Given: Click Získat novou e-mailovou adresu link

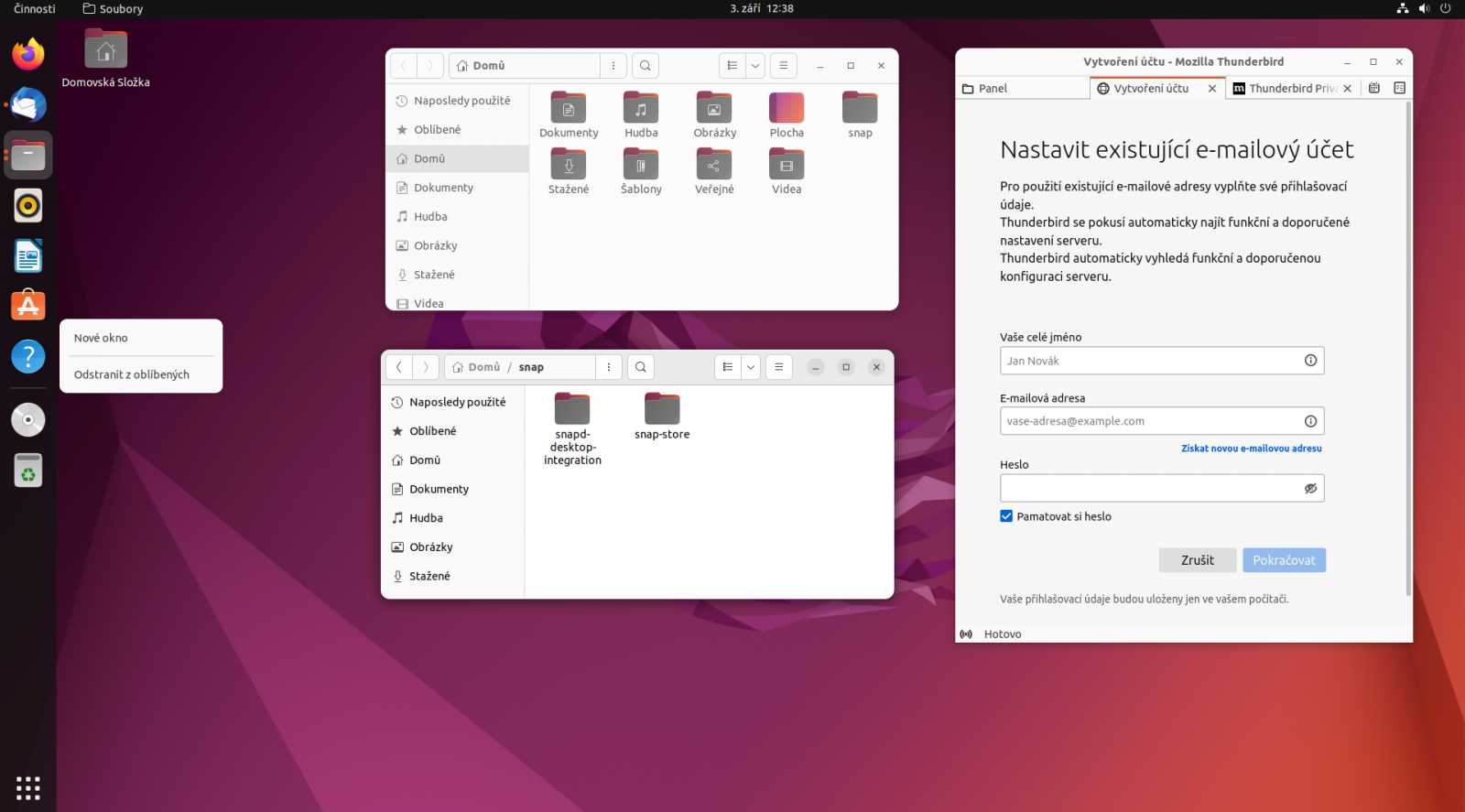Looking at the screenshot, I should tap(1251, 449).
